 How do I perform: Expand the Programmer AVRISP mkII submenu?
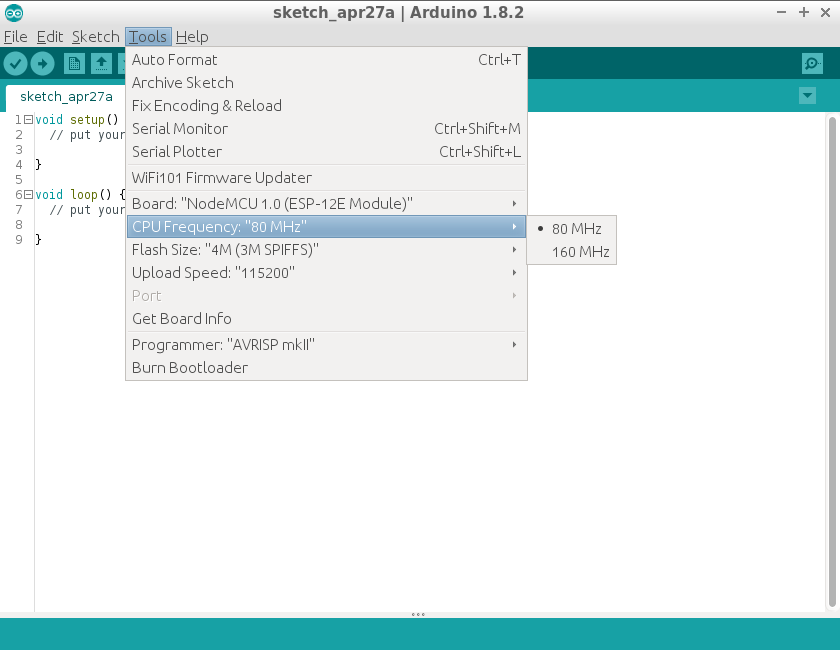click(x=326, y=345)
